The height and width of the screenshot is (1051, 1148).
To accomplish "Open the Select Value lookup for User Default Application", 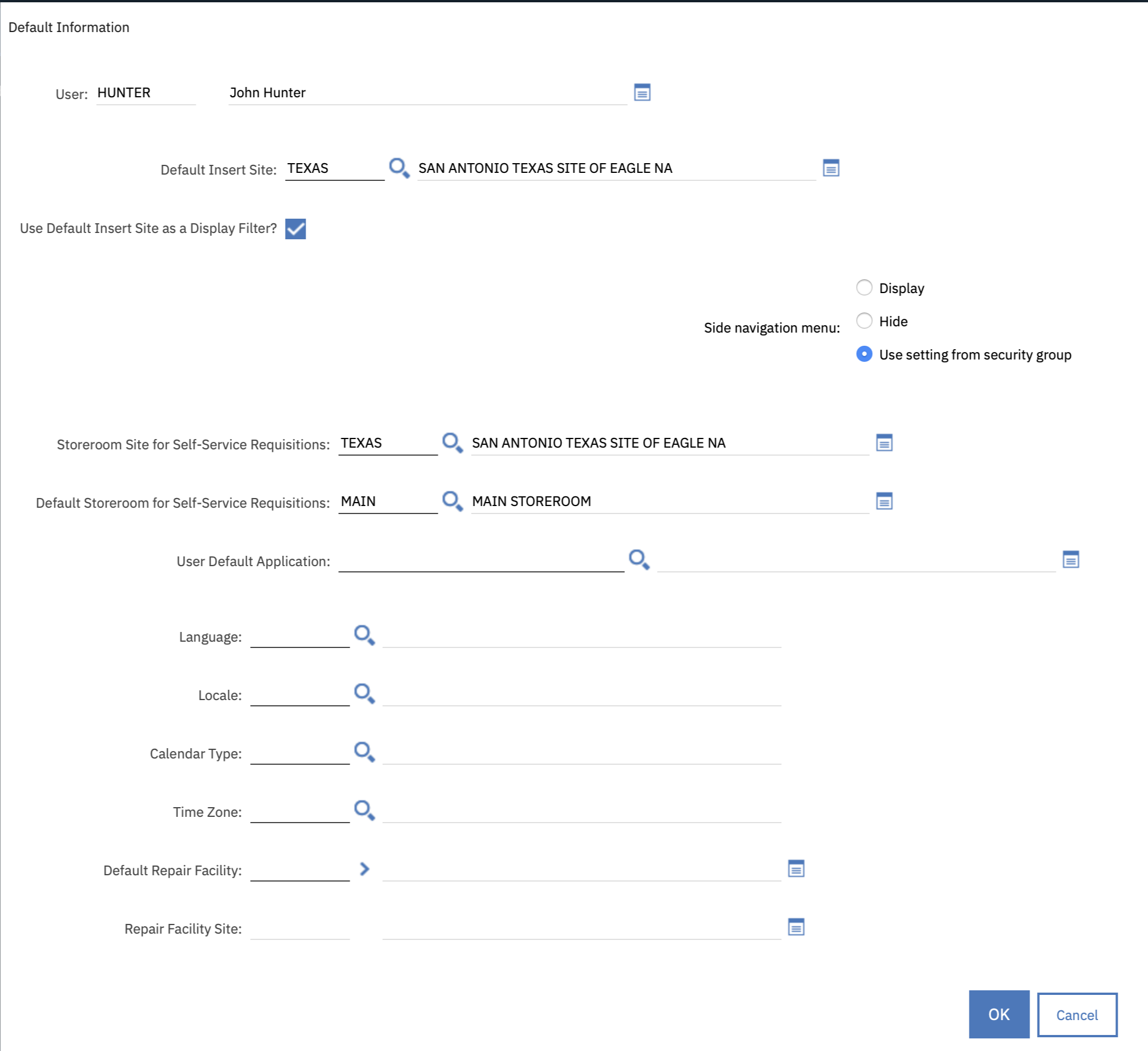I will (638, 560).
